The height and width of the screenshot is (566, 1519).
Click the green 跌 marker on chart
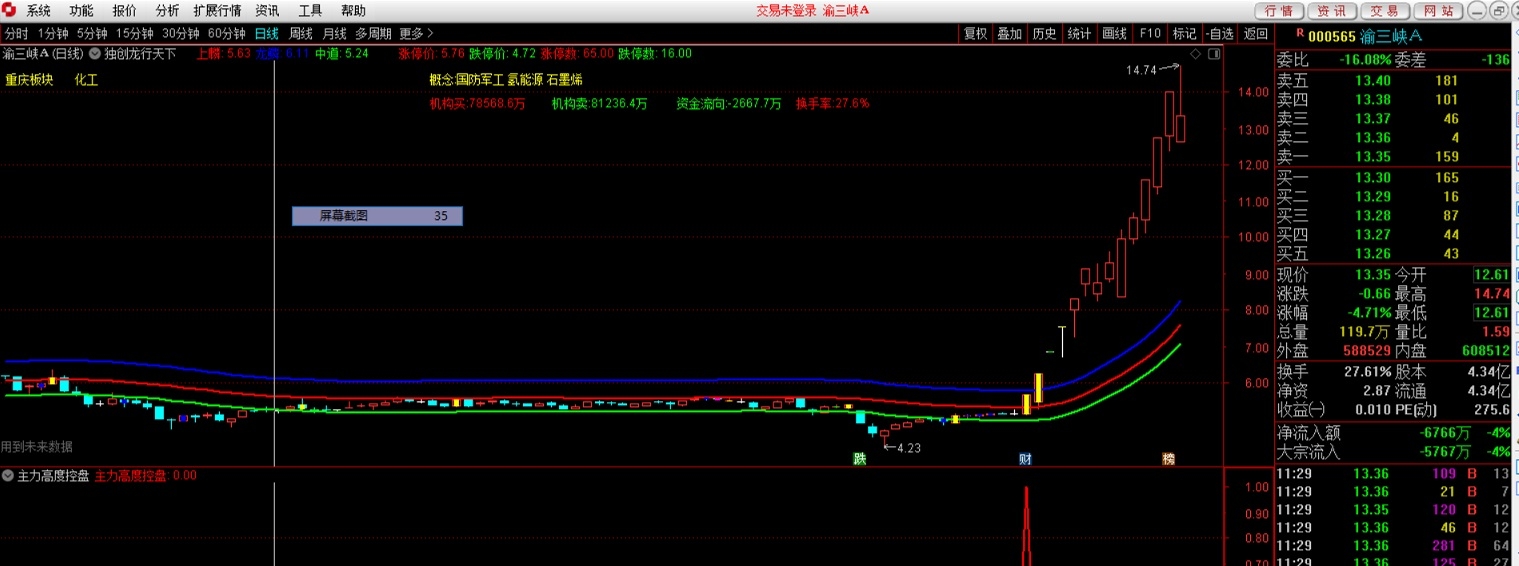[x=858, y=459]
